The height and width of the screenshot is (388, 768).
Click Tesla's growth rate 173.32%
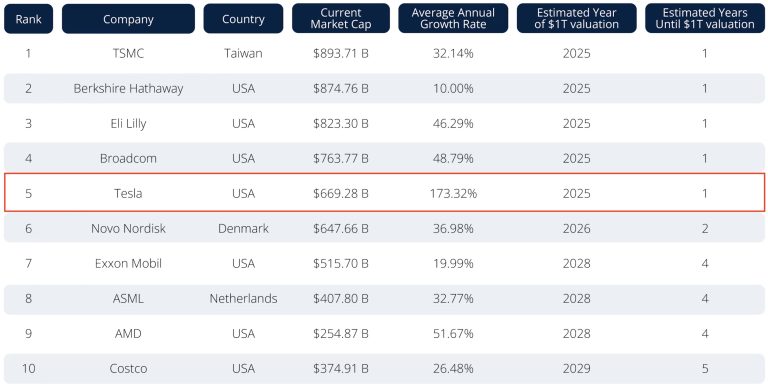[x=453, y=194]
